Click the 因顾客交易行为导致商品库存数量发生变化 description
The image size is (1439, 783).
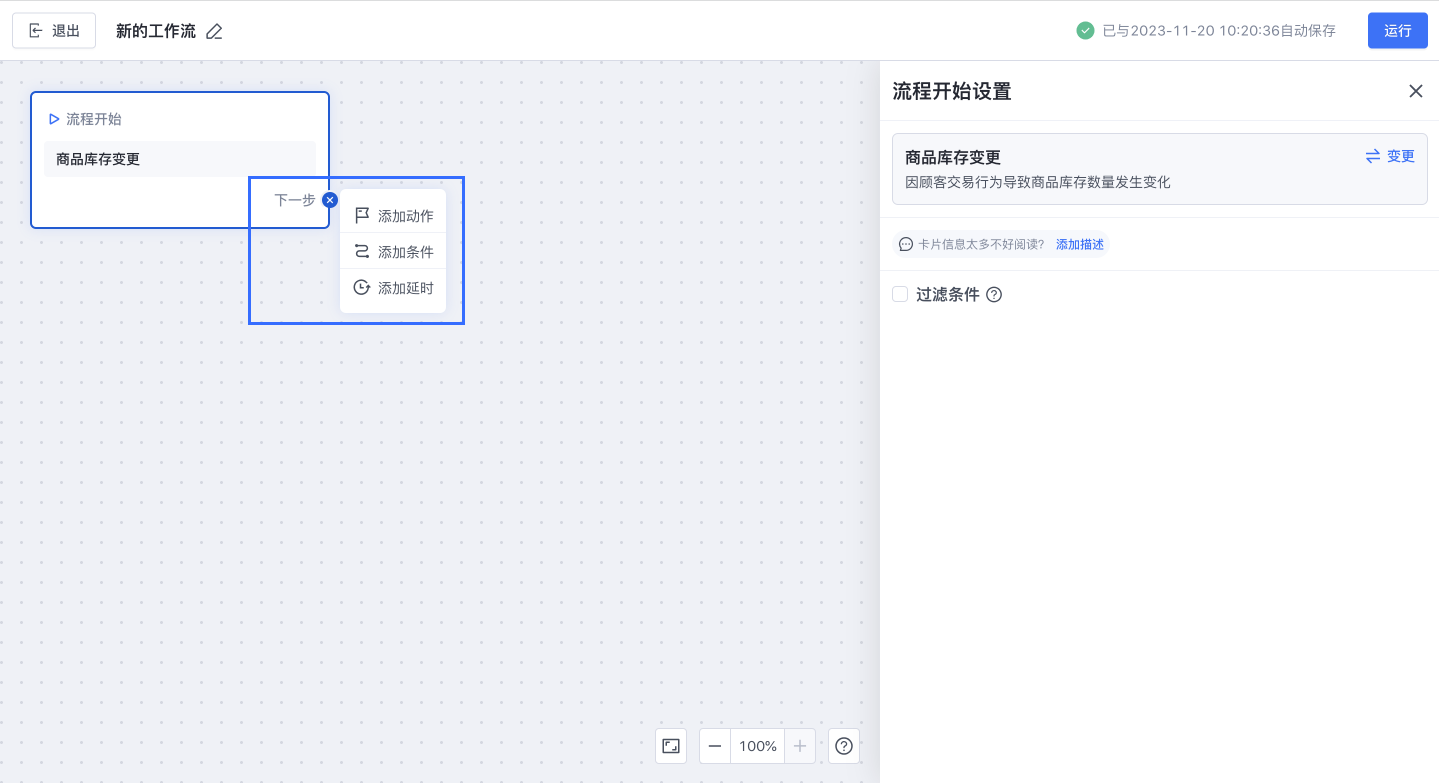click(x=1038, y=182)
